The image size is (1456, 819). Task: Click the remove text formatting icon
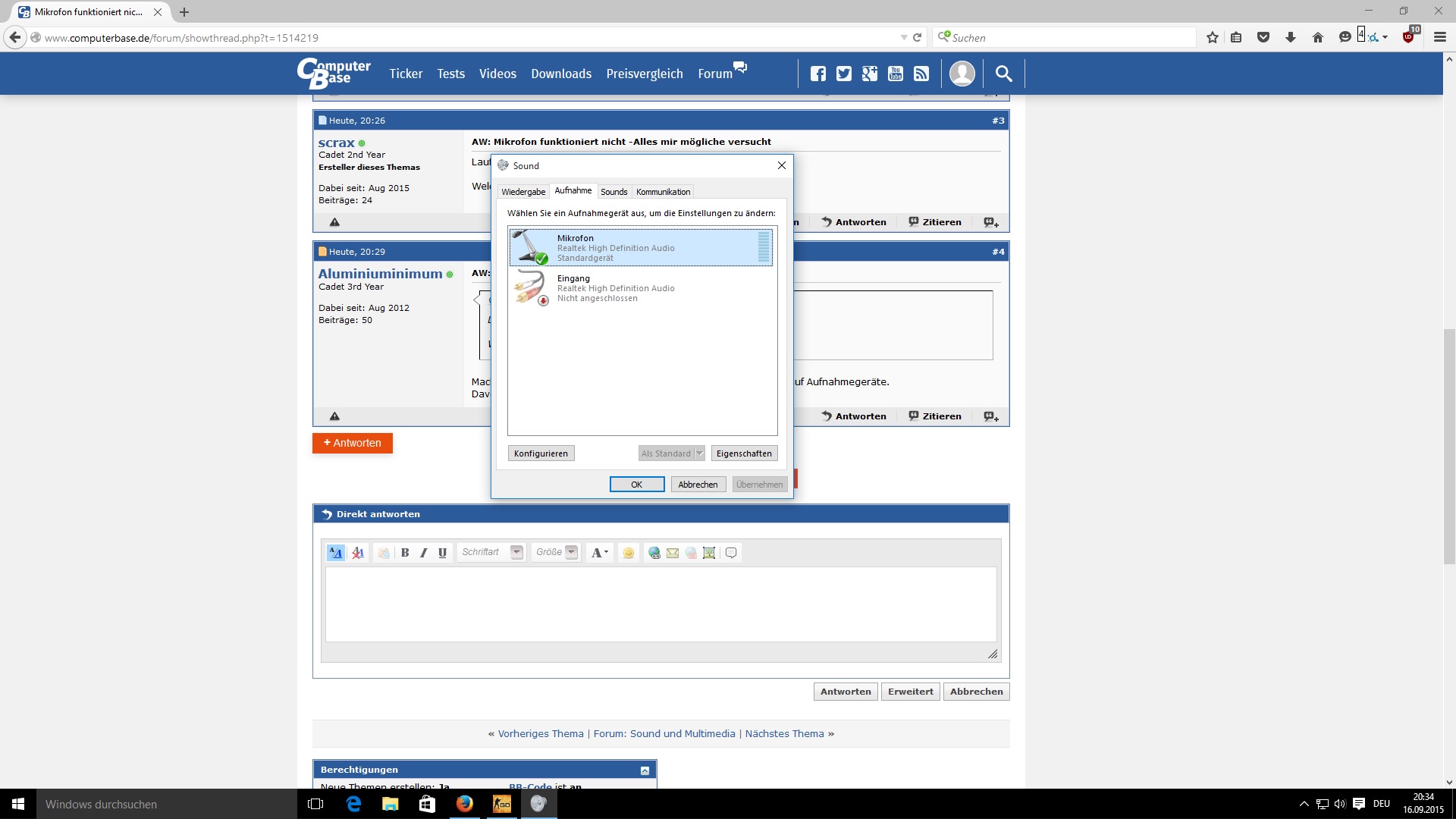(x=358, y=553)
